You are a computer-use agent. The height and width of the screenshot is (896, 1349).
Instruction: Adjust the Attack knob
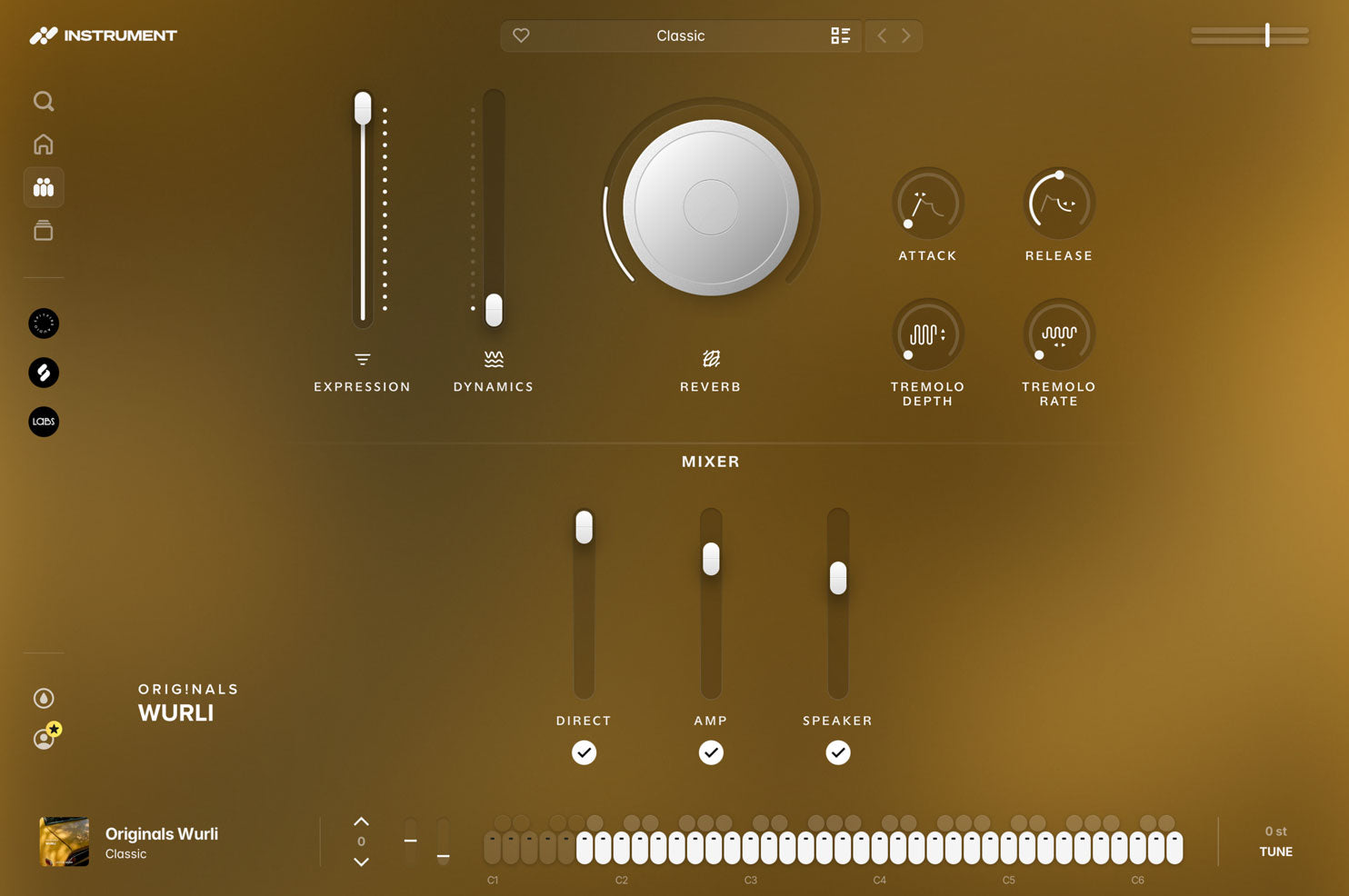927,204
